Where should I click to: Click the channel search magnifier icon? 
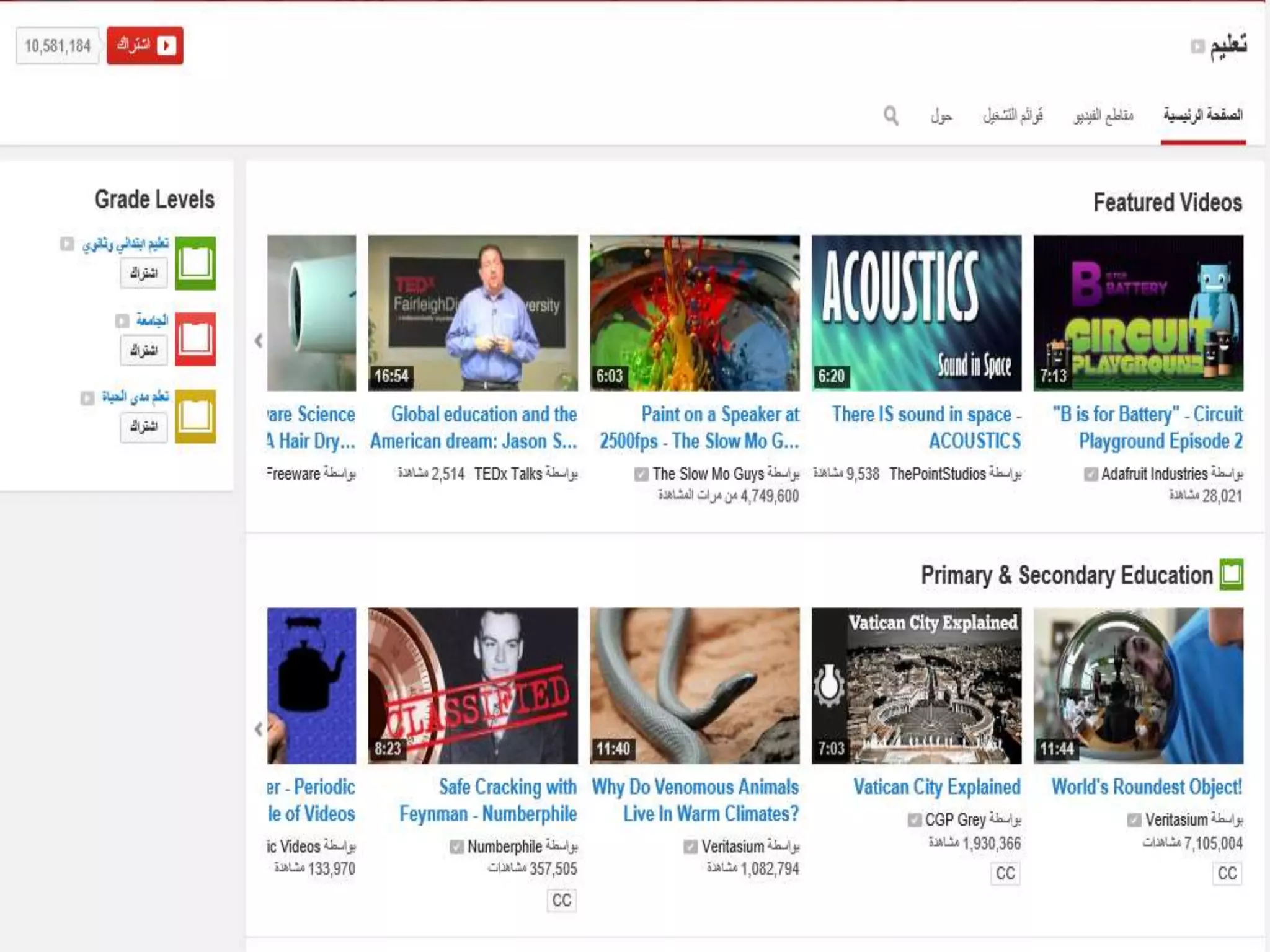coord(890,115)
